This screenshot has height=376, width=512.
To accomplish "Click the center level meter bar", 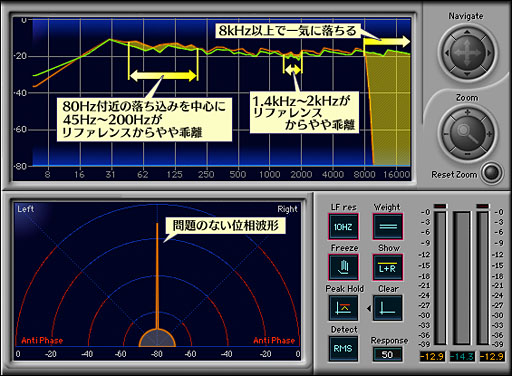I will (462, 278).
